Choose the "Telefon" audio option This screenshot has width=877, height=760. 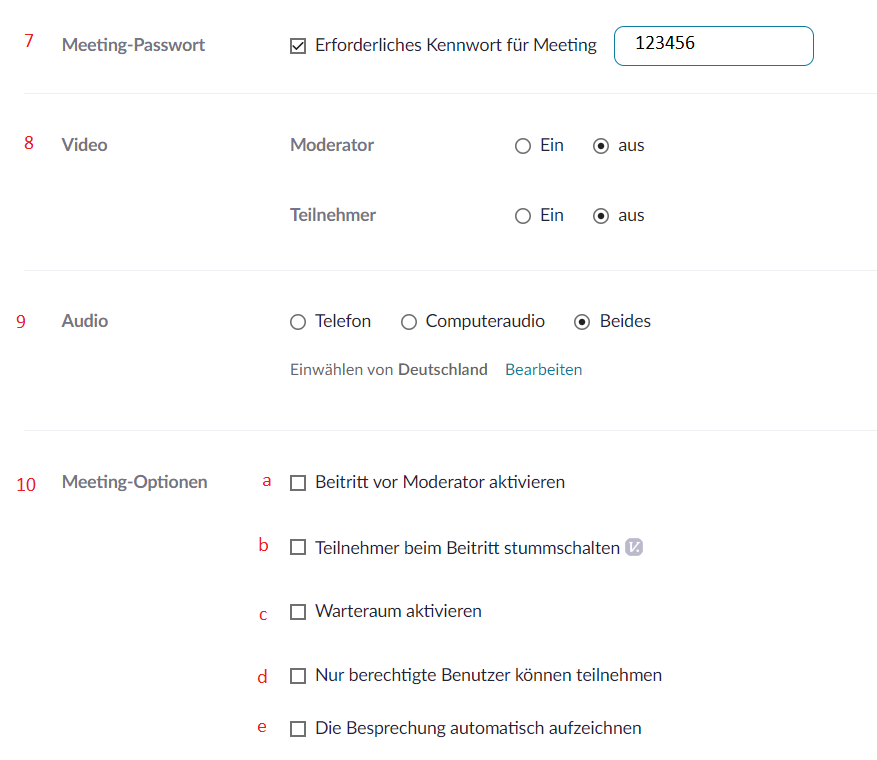pos(298,322)
